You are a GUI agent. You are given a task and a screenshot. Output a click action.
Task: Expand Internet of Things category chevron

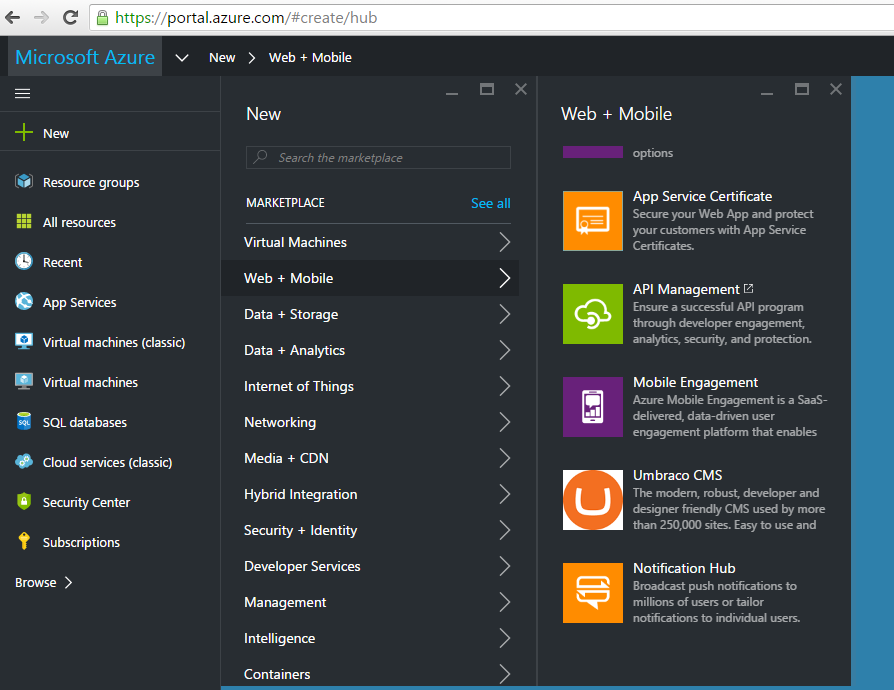tap(505, 386)
